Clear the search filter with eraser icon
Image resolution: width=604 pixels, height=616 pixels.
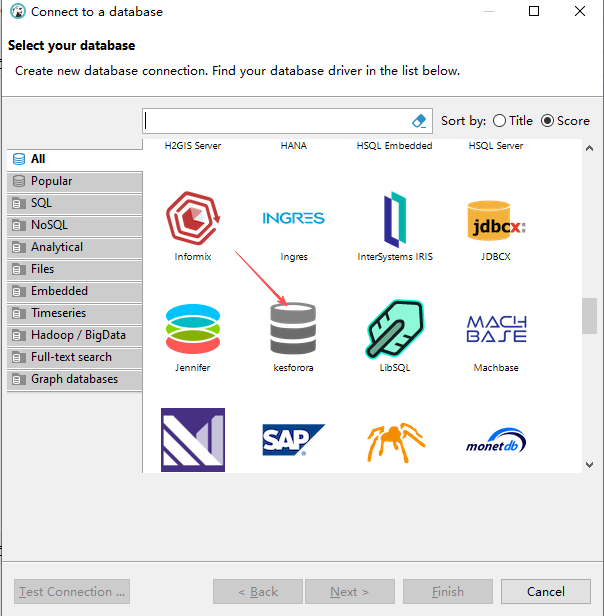pyautogui.click(x=419, y=121)
